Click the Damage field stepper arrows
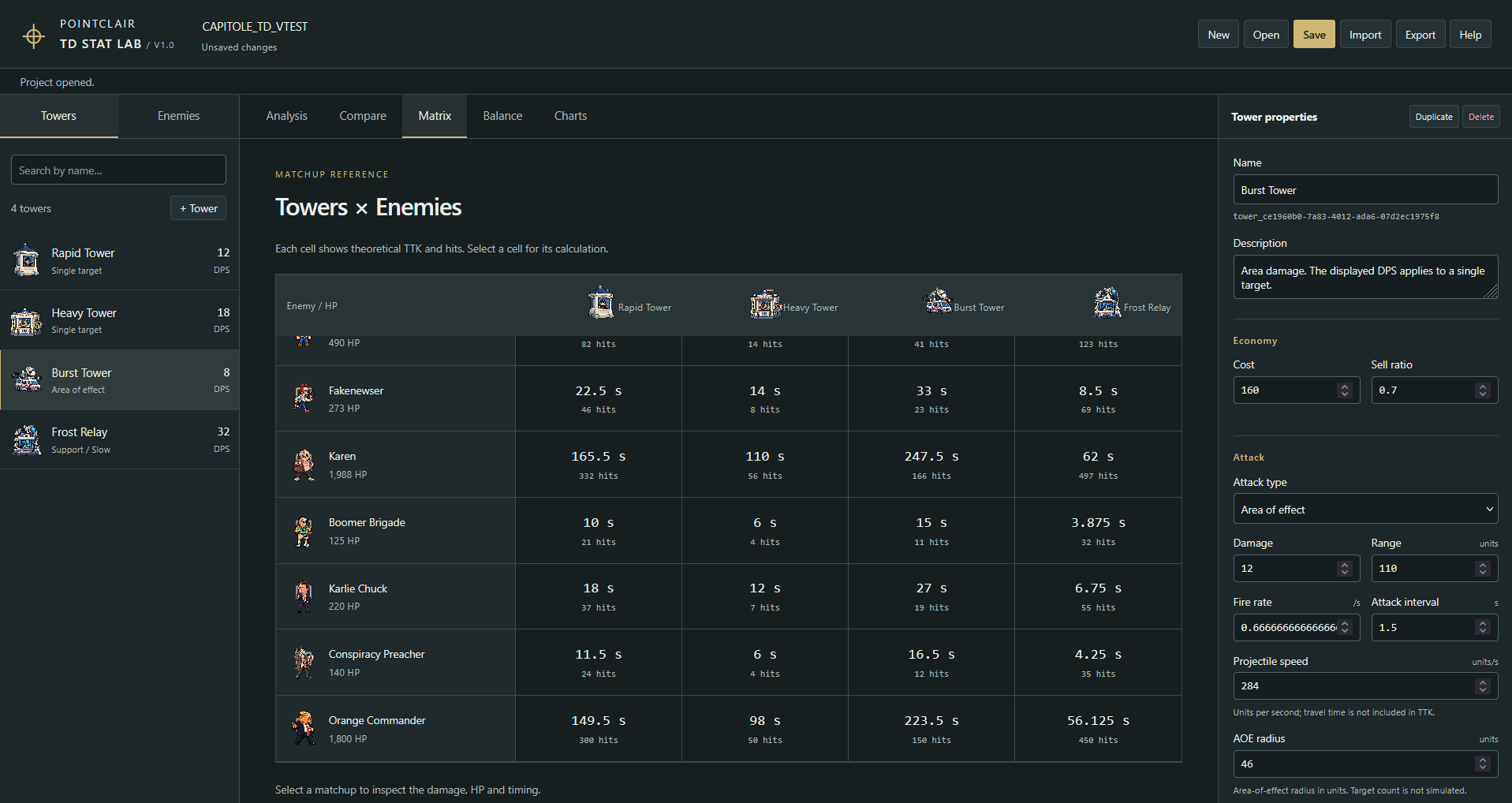Viewport: 1512px width, 803px height. pos(1345,569)
